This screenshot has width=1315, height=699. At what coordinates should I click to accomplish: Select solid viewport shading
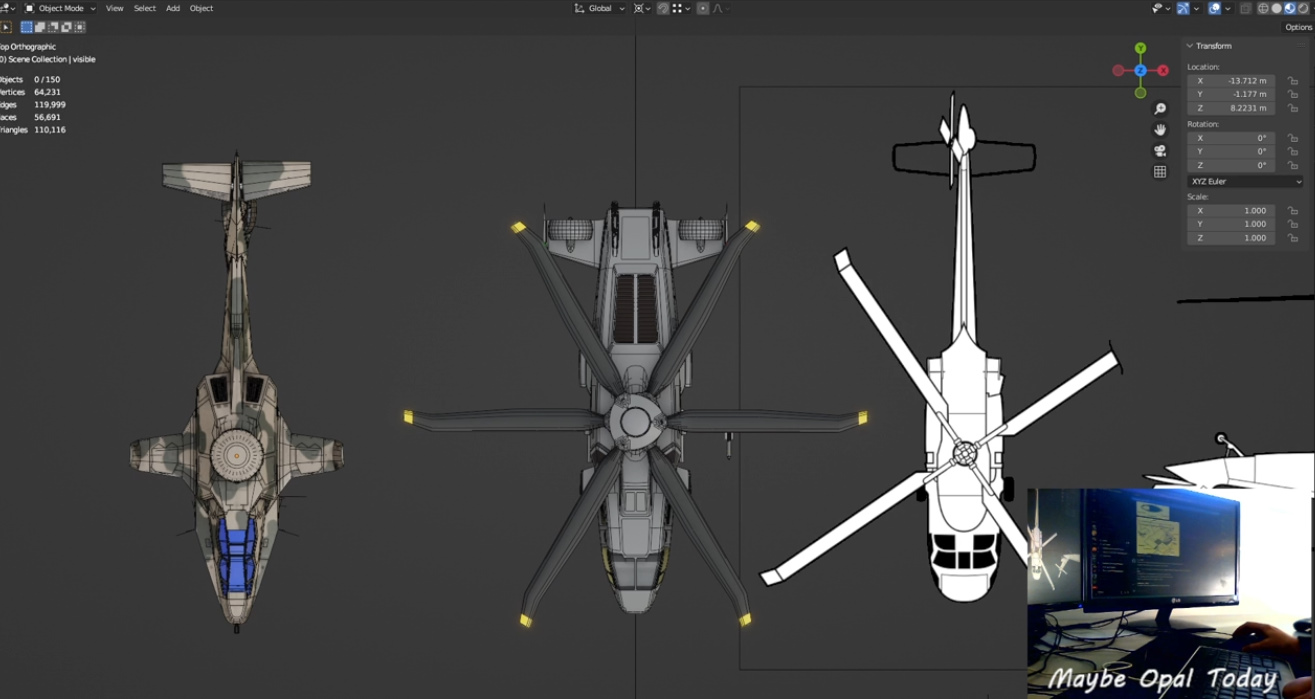(1276, 8)
